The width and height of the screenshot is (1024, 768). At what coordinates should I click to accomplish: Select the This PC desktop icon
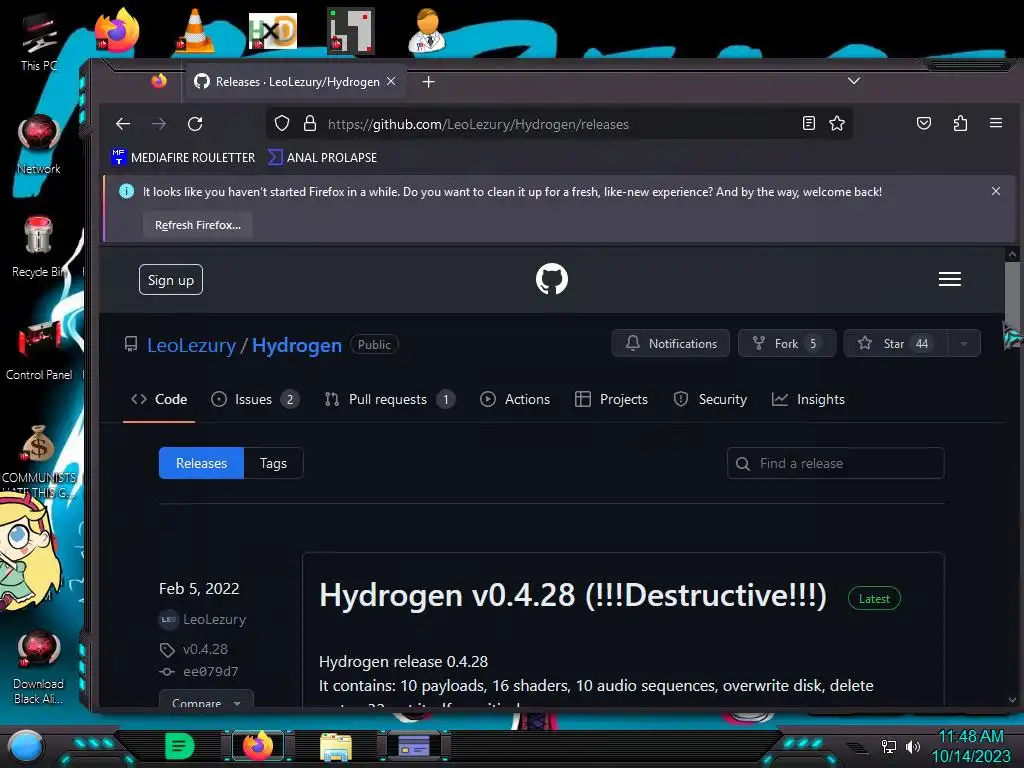pyautogui.click(x=39, y=40)
